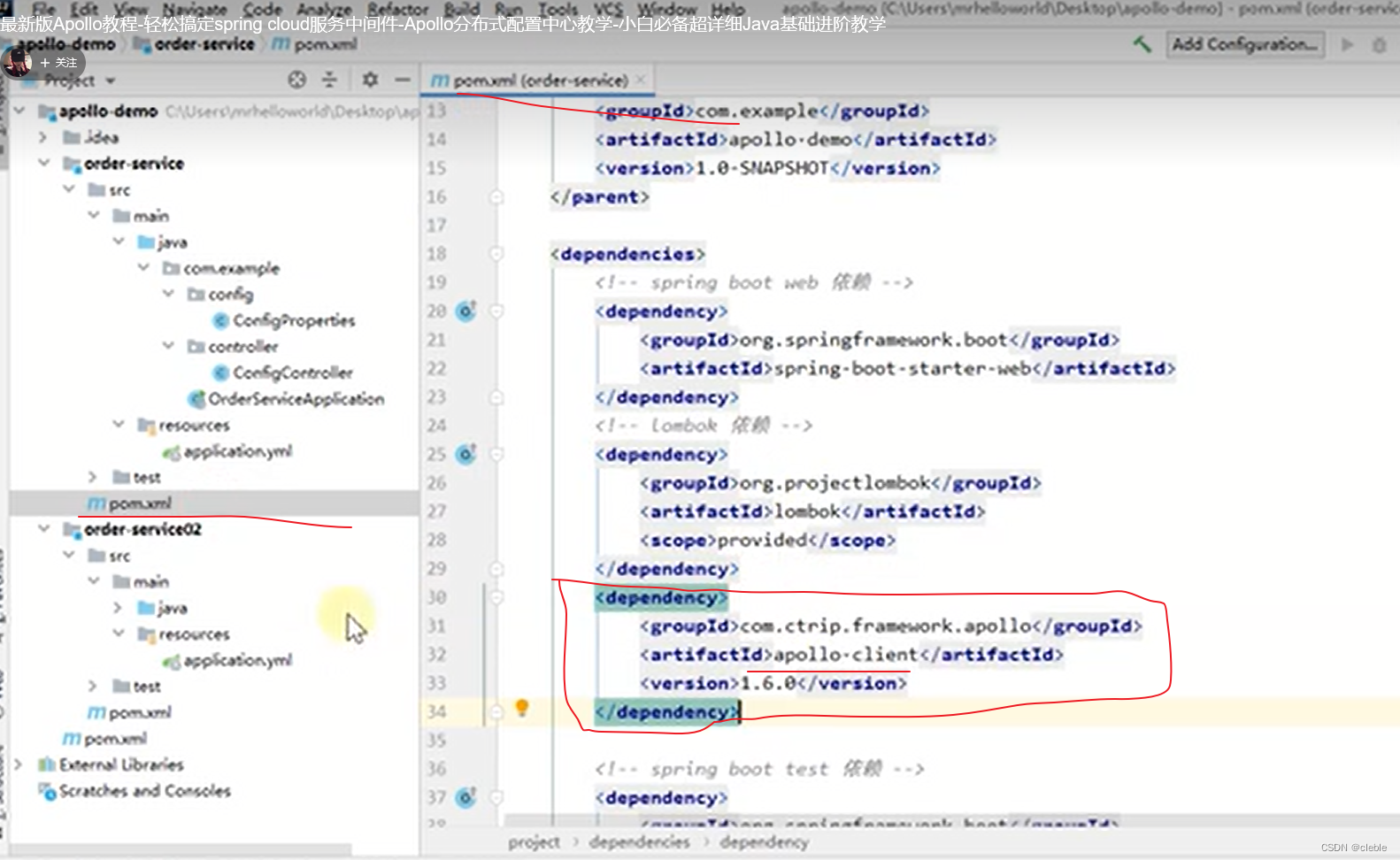Collapse the order-service02 module
Image resolution: width=1400 pixels, height=860 pixels.
pos(43,529)
